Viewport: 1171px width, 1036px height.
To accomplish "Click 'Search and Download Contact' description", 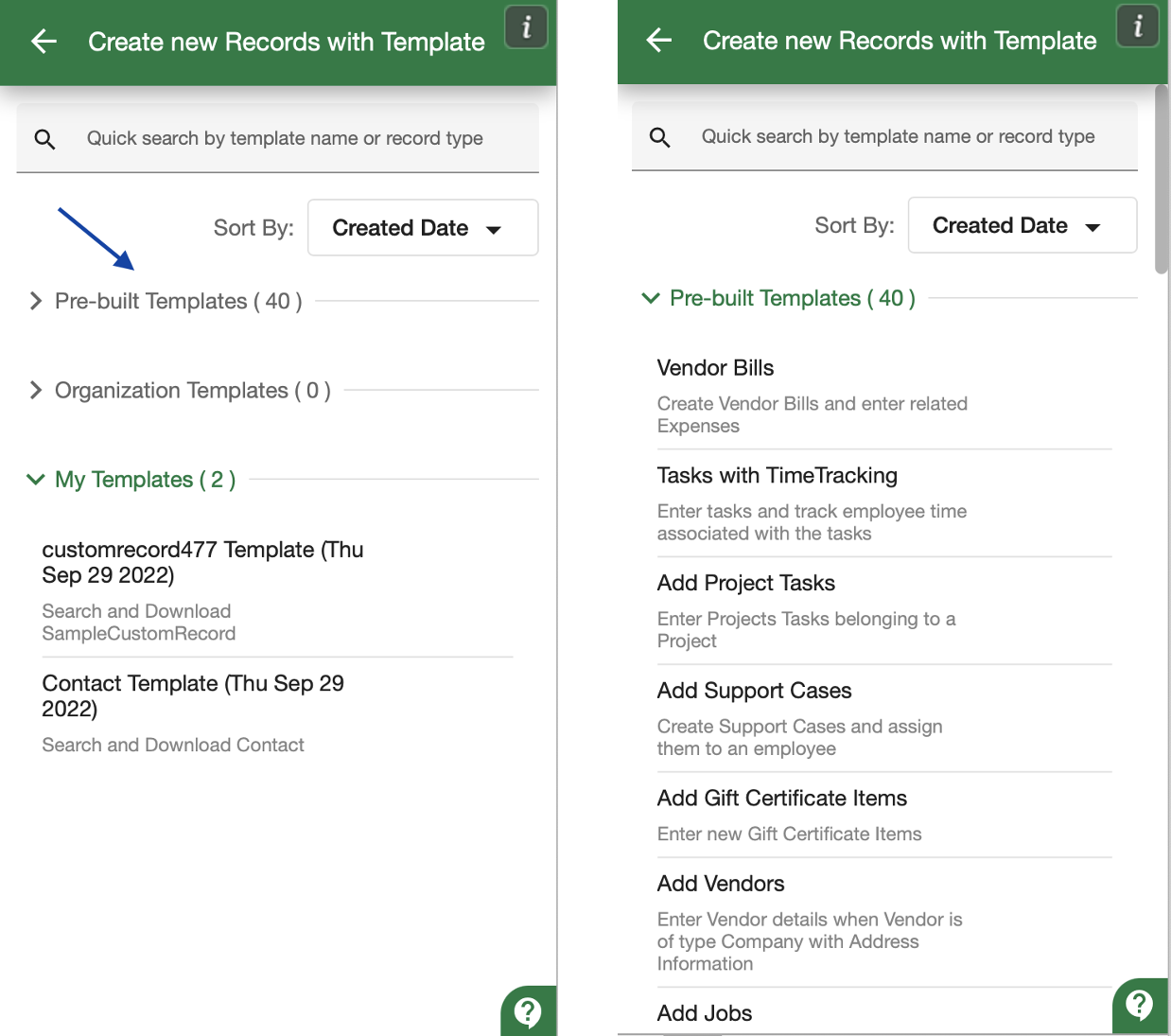I will 173,746.
